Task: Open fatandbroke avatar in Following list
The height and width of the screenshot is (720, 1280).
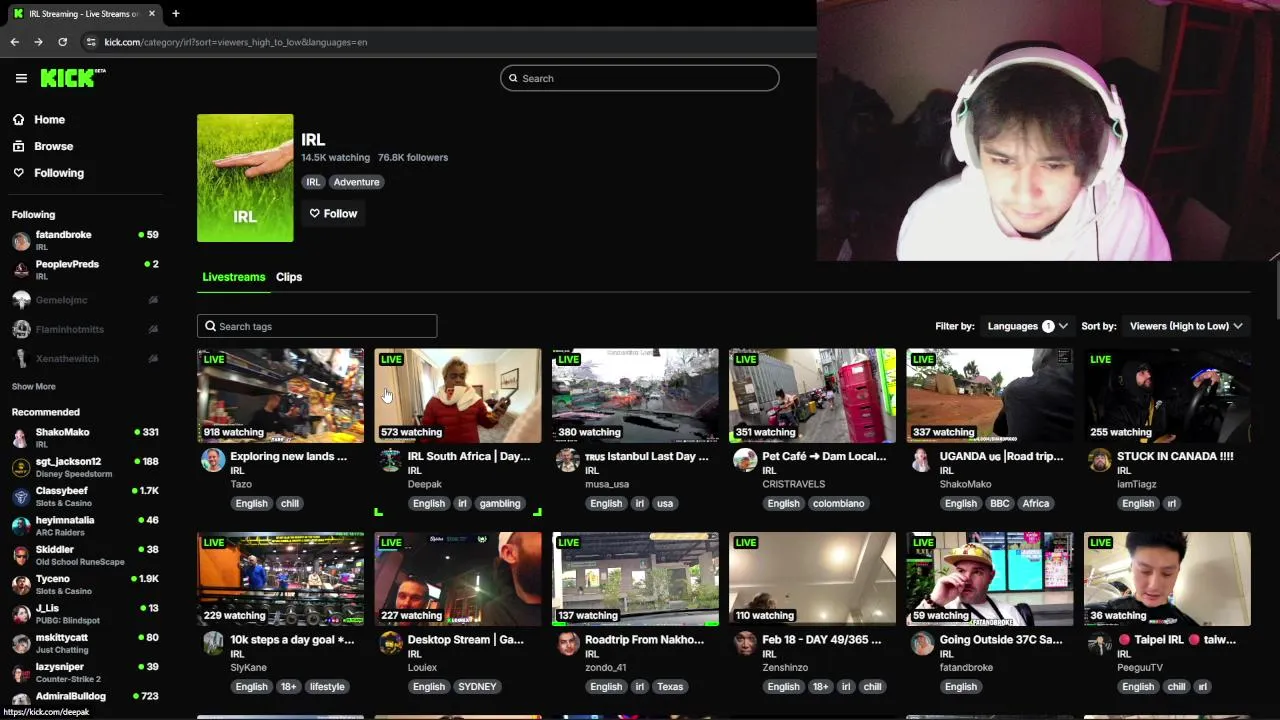Action: click(21, 241)
